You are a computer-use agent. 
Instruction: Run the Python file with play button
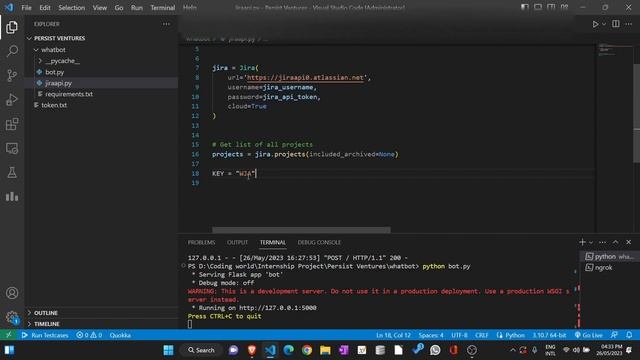595,24
